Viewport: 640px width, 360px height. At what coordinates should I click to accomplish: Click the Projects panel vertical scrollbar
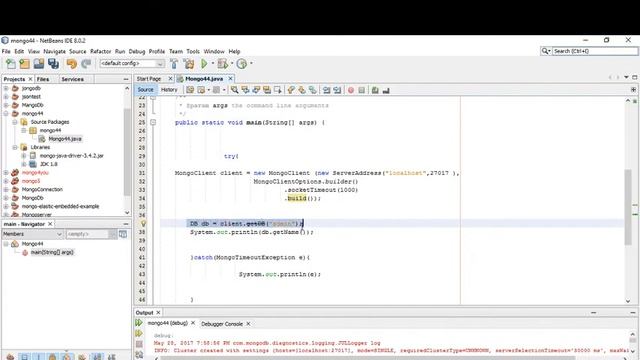[x=127, y=151]
